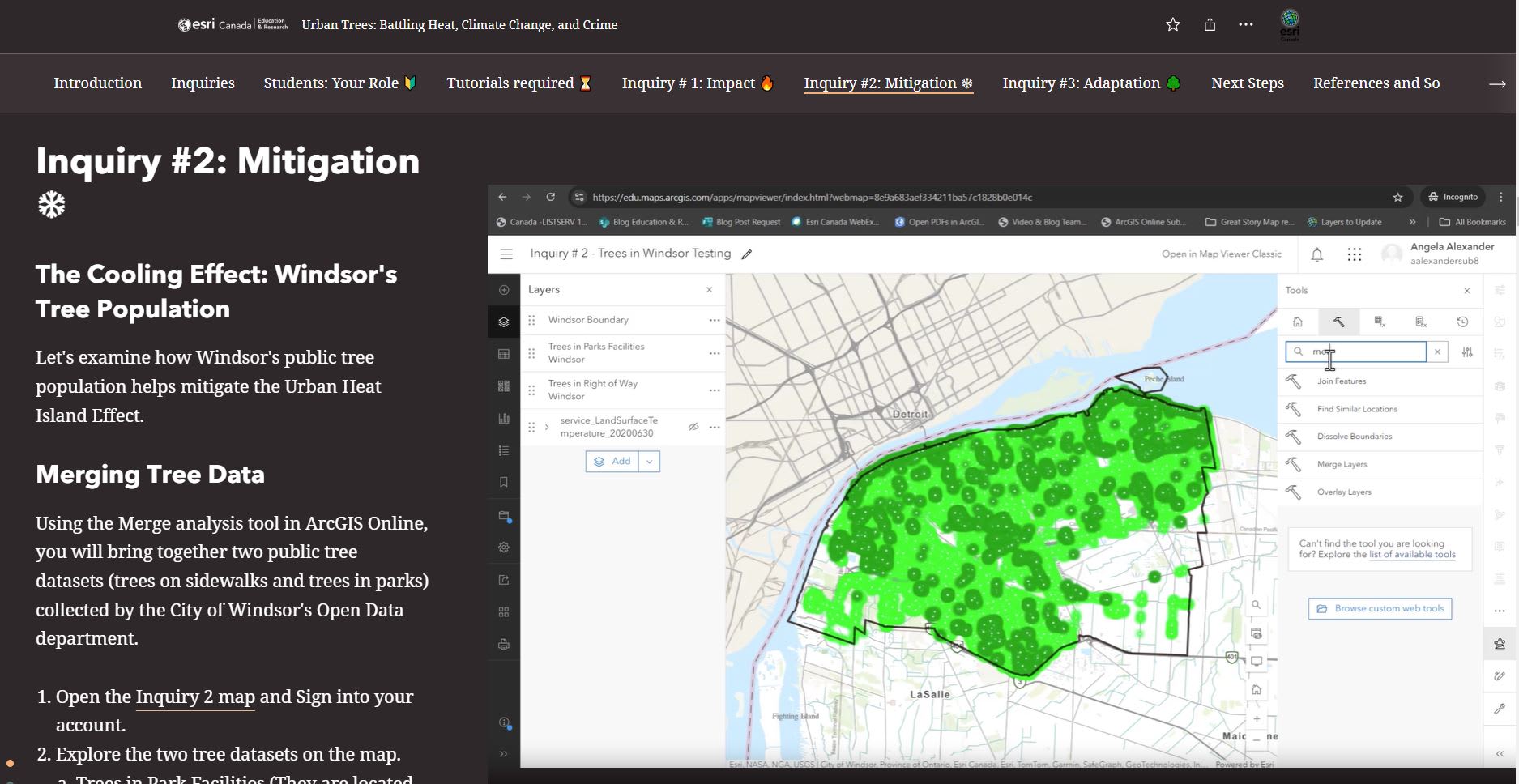Open the Legend icon in the dark sidebar
The width and height of the screenshot is (1519, 784).
(504, 450)
